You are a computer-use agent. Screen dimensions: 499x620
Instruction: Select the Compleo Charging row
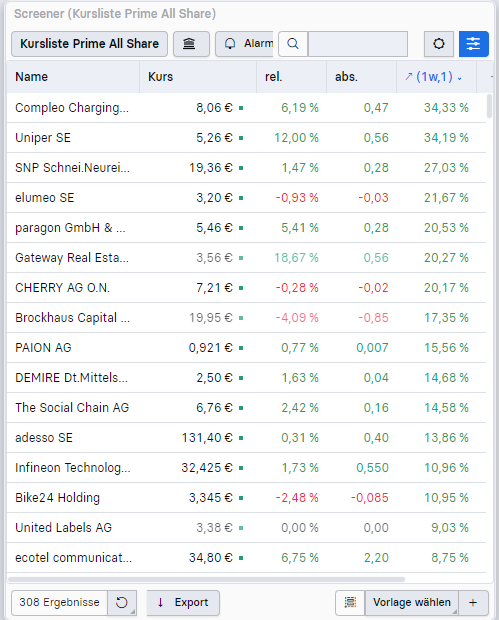[x=246, y=108]
